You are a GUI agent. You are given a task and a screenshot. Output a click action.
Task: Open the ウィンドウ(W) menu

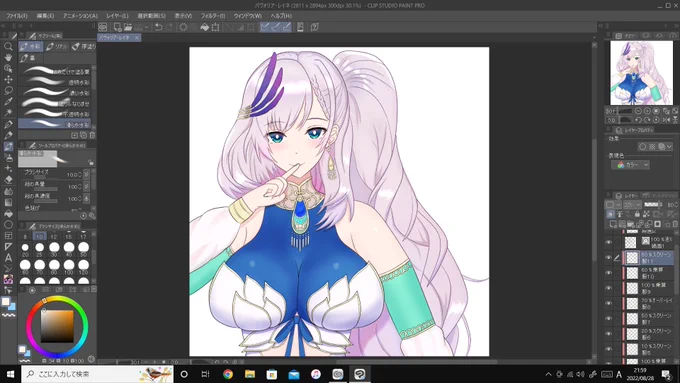point(247,16)
